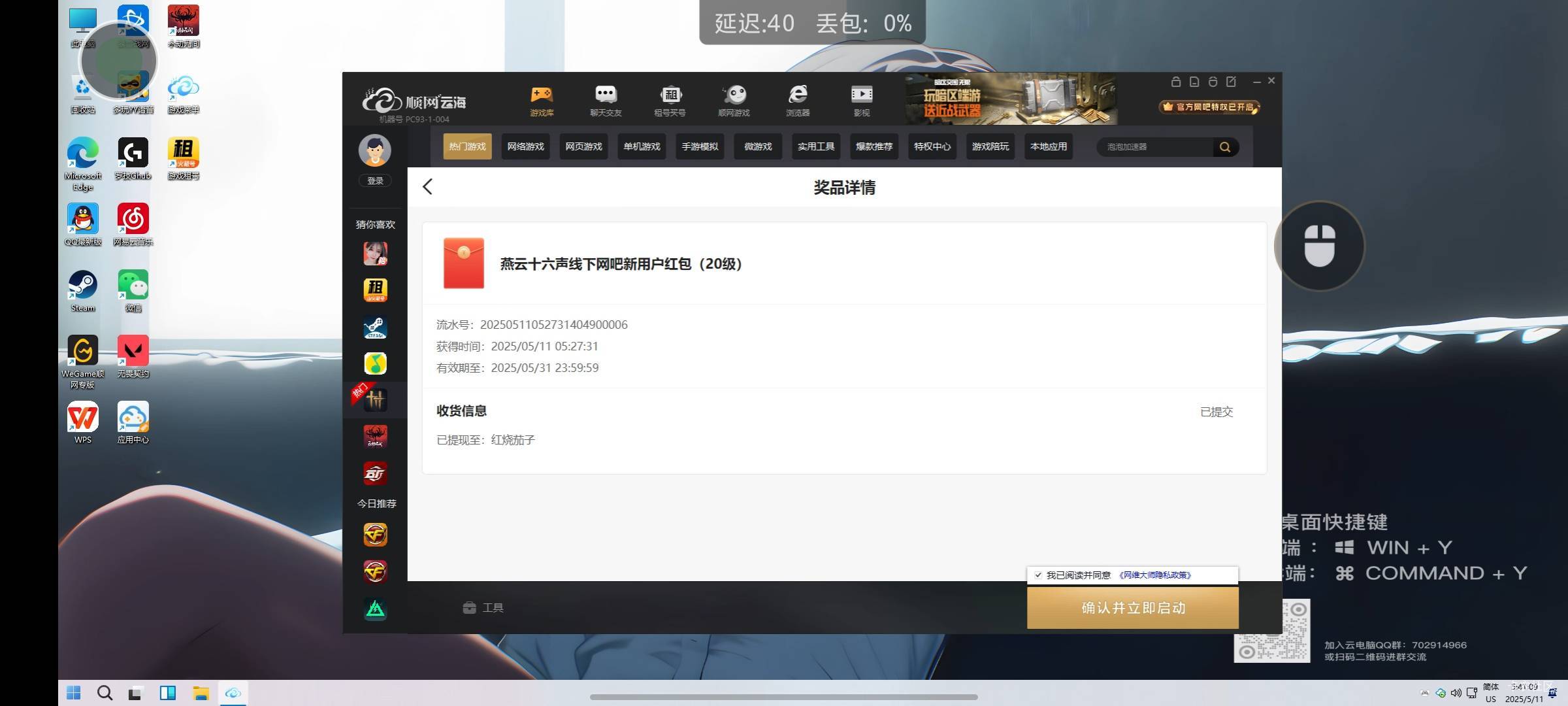Focus the 泡泡加速器 search field
The width and height of the screenshot is (1568, 706).
1155,147
